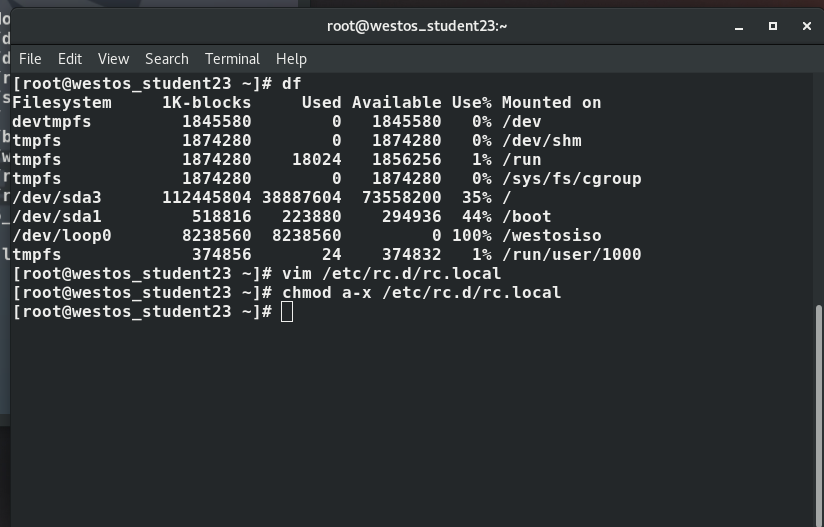Screen dimensions: 824x527
Task: Click the terminal vertical scrollbar thumb
Action: click(819, 415)
